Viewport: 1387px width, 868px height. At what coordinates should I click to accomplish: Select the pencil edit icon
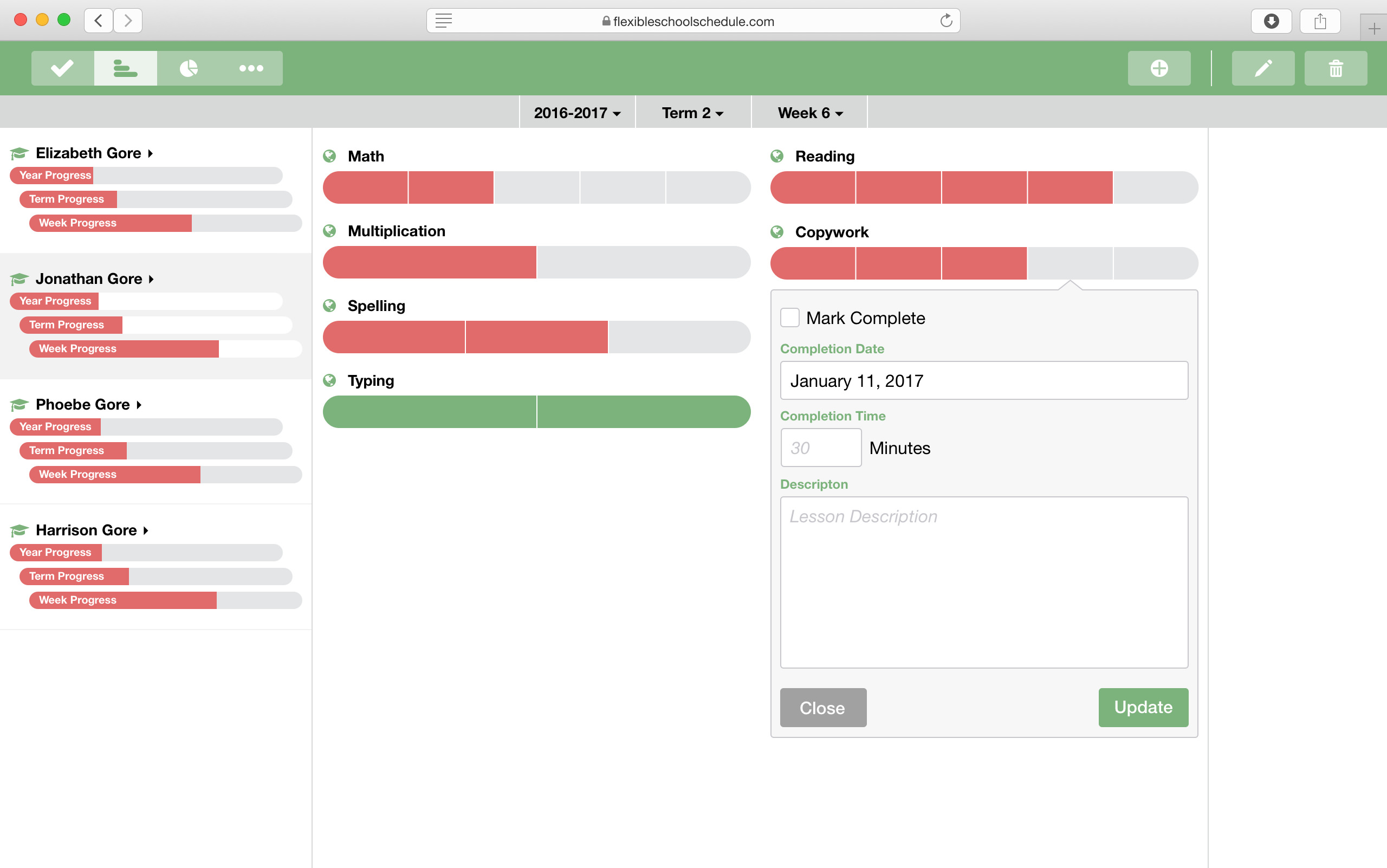pos(1262,68)
